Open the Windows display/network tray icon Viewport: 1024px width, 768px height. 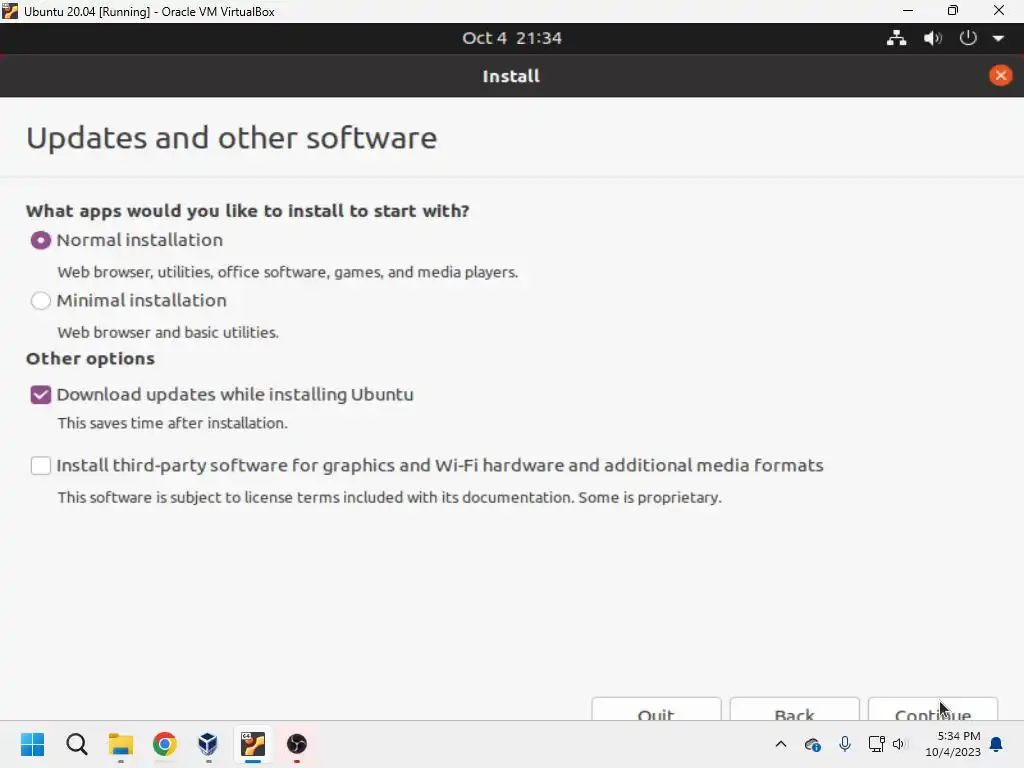point(876,744)
